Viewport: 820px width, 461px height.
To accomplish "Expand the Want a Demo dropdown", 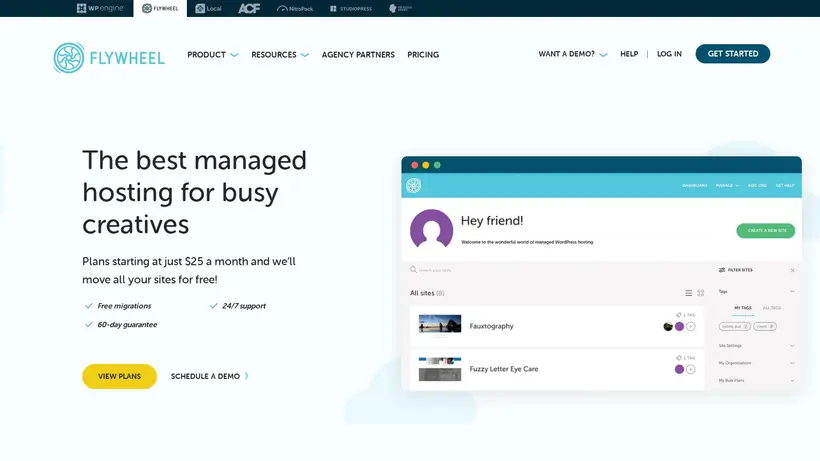I will click(x=573, y=54).
